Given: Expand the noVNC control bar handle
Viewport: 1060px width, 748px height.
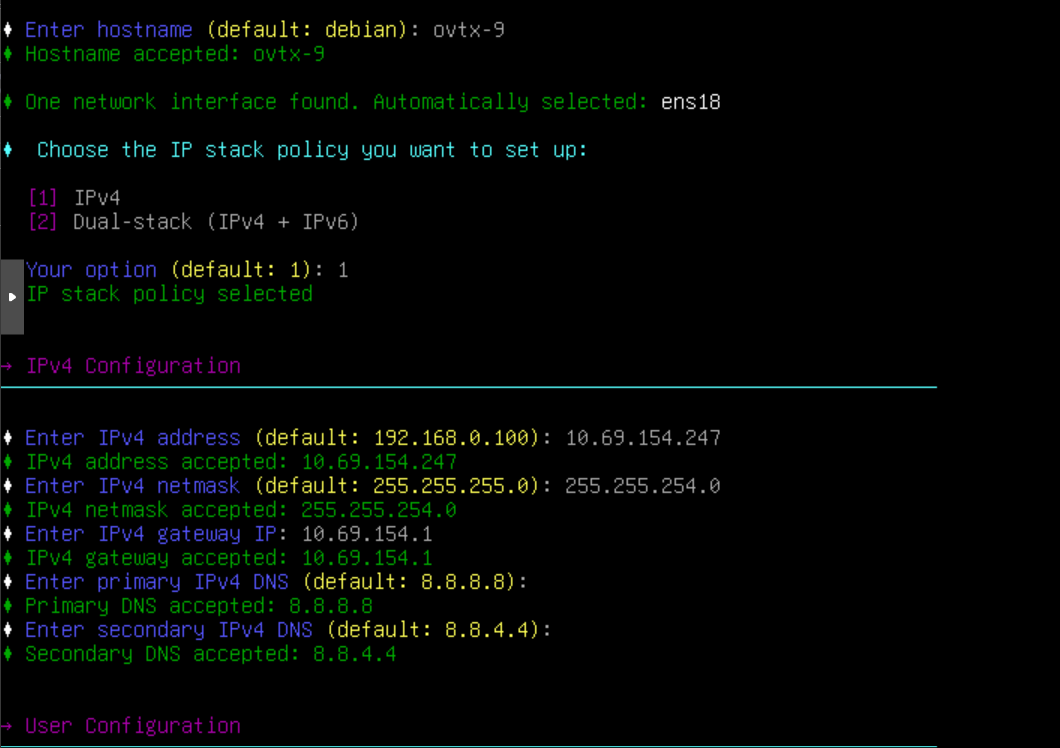Looking at the screenshot, I should coord(11,297).
